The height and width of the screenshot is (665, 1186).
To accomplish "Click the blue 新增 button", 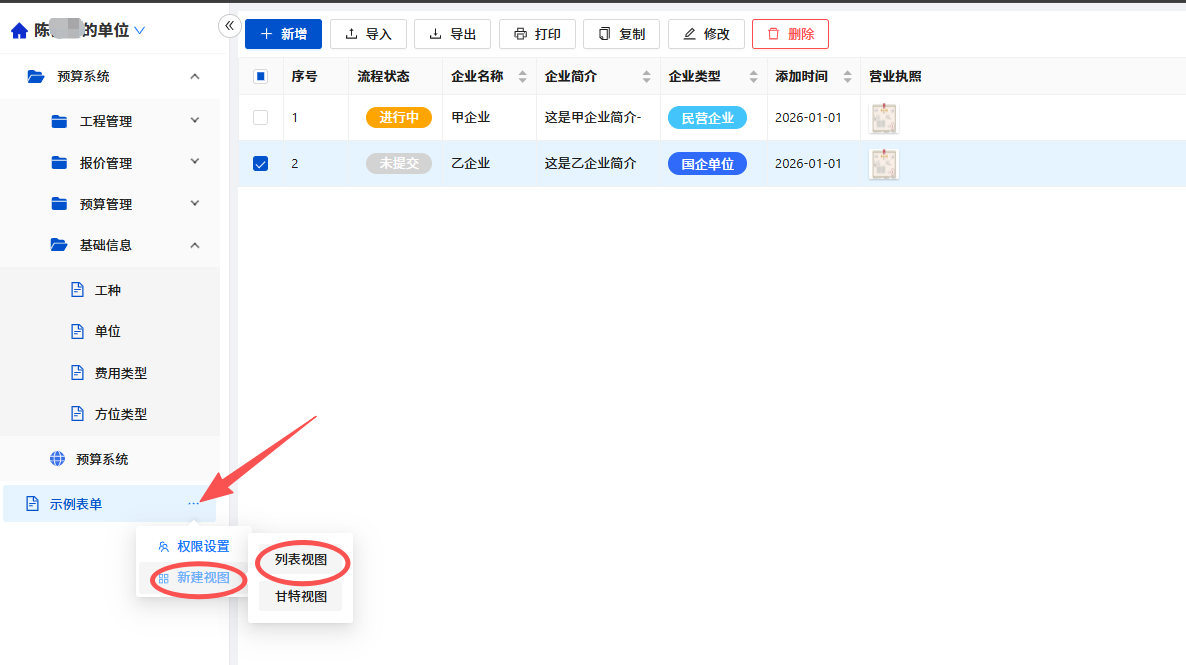I will (x=284, y=34).
